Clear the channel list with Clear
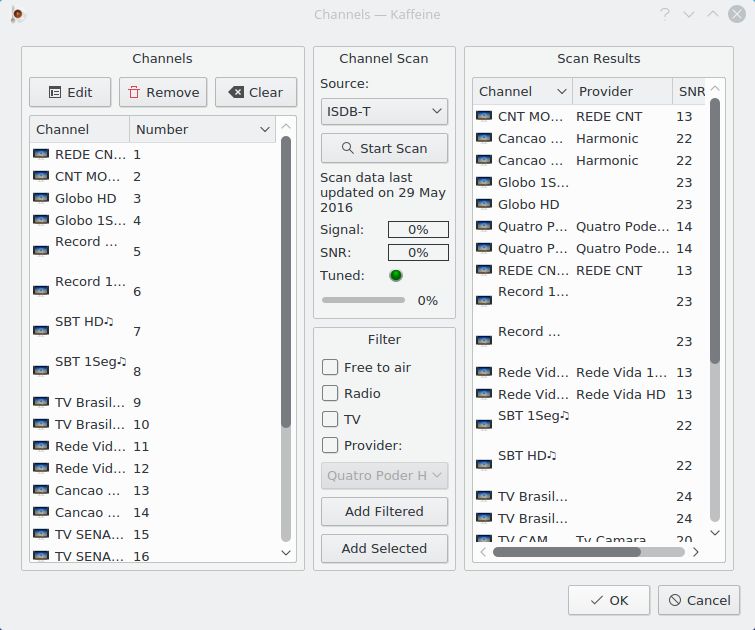755x630 pixels. click(256, 92)
